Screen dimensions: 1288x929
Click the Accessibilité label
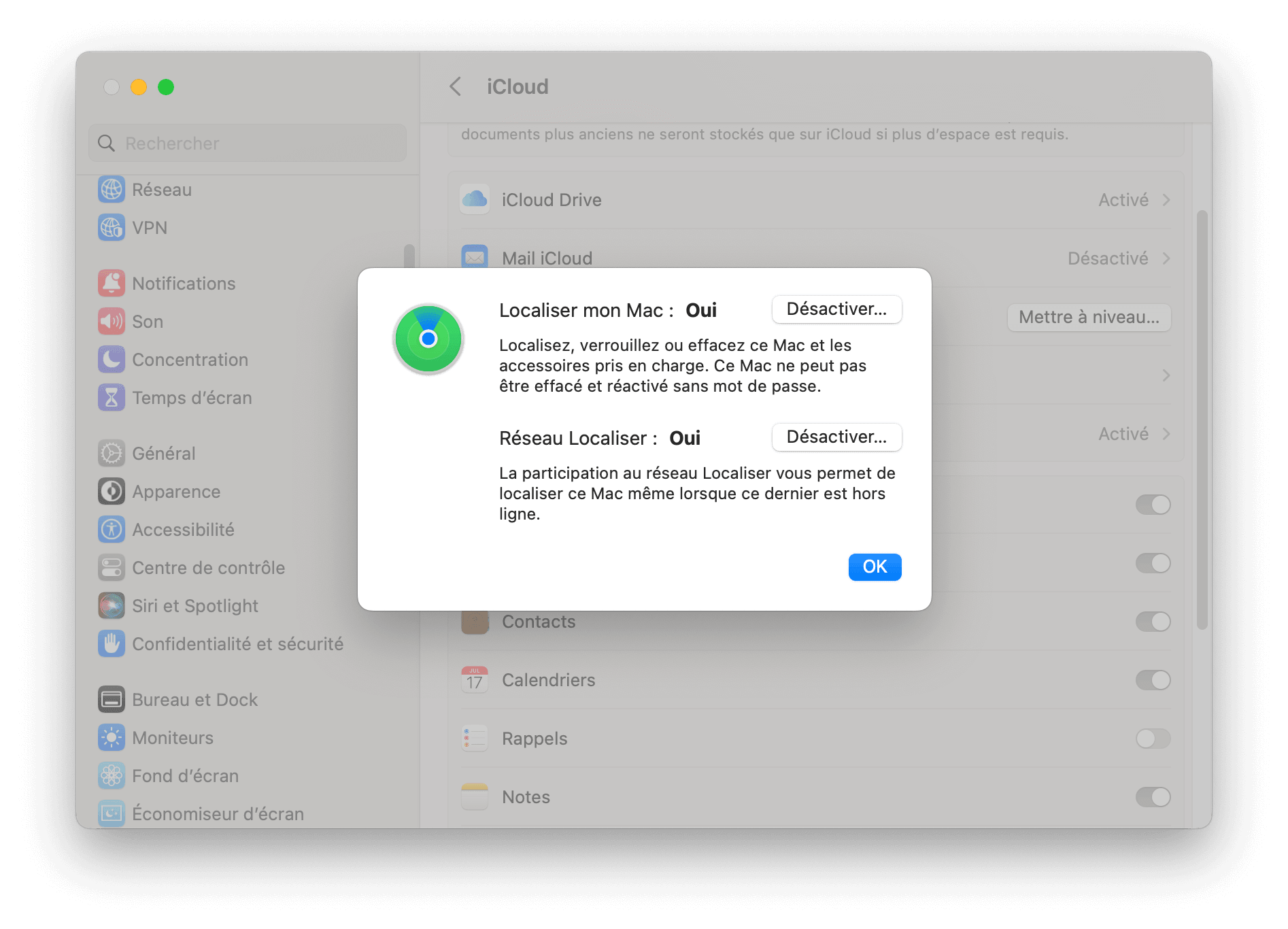(x=183, y=530)
